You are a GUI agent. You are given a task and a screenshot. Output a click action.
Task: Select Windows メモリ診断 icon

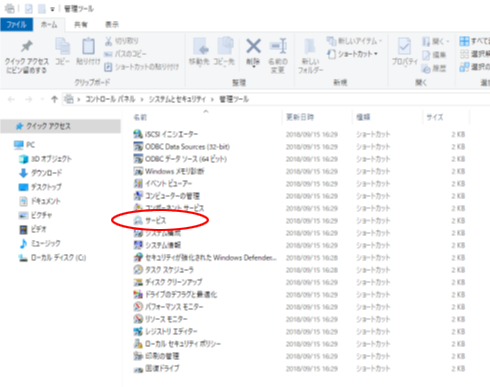click(138, 171)
